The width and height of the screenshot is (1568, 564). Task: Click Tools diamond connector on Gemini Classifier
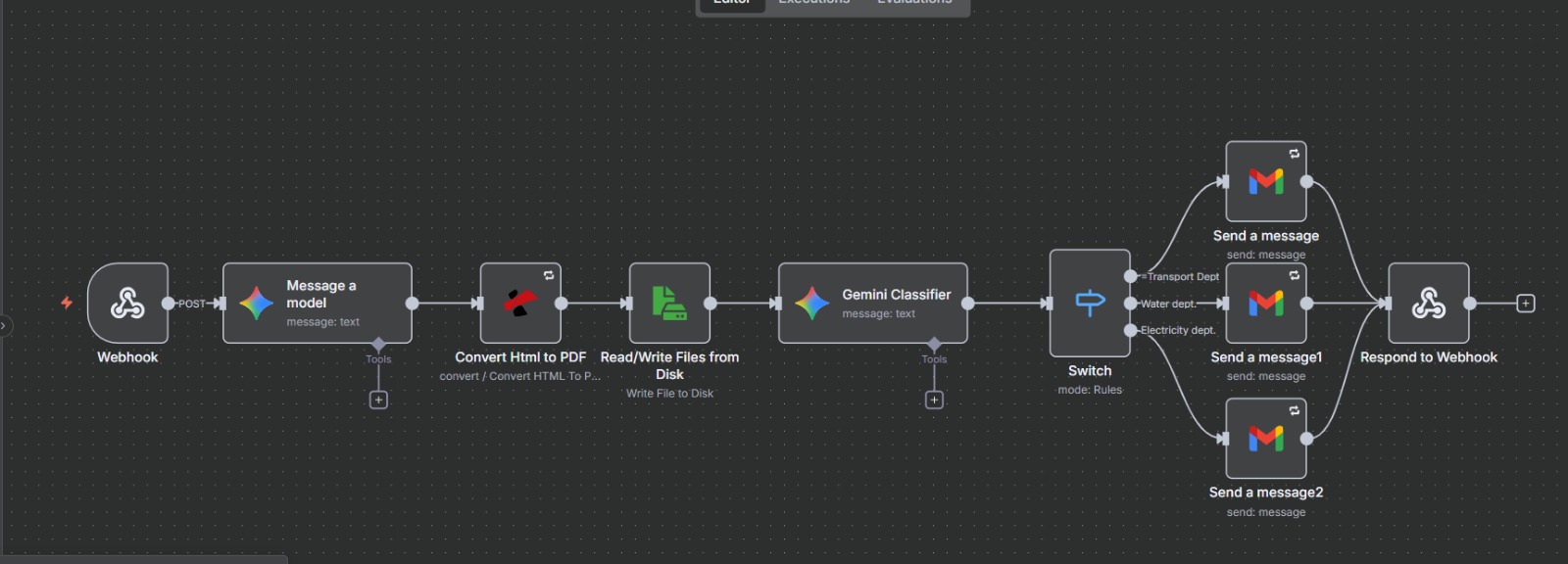[x=934, y=345]
